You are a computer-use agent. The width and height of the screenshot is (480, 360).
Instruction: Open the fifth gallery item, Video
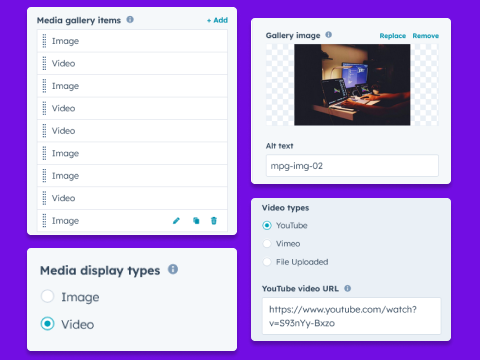132,131
